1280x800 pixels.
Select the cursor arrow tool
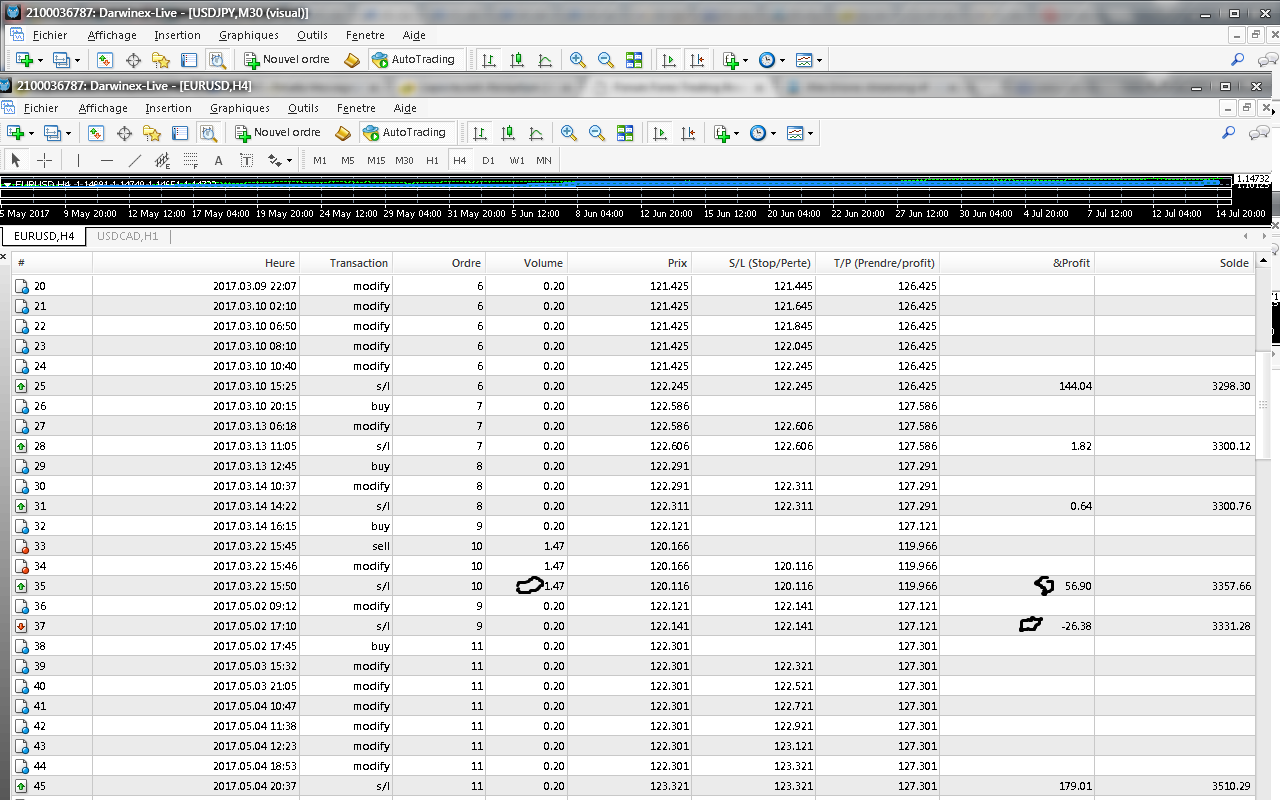pos(15,160)
